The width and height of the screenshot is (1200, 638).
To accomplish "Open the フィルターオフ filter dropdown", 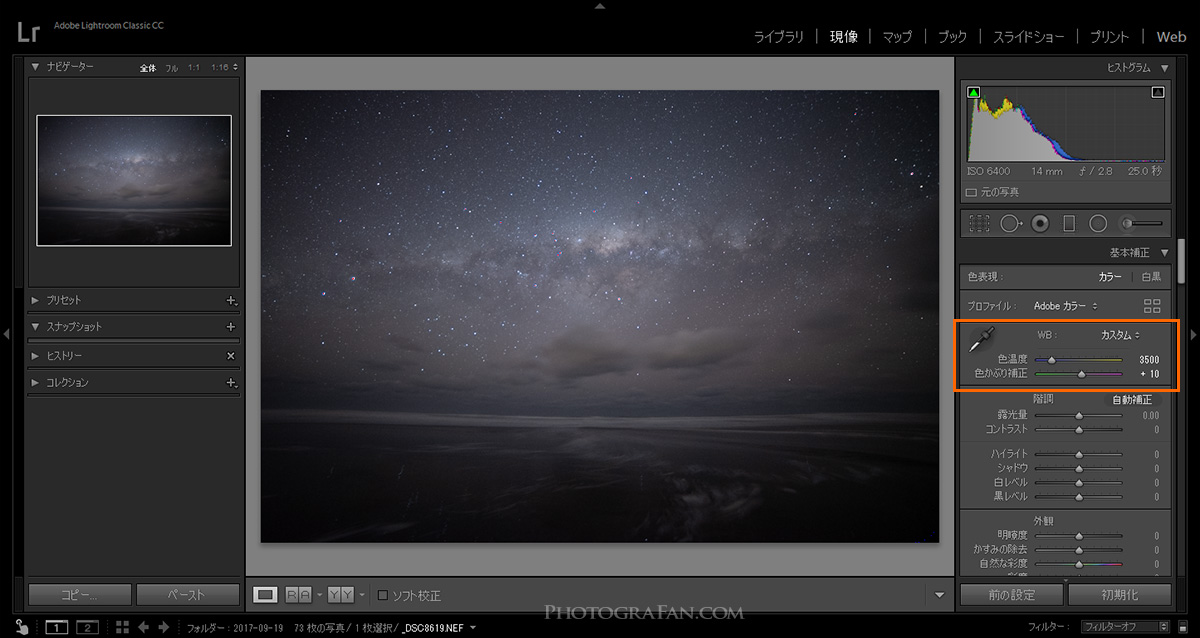I will [x=1125, y=627].
